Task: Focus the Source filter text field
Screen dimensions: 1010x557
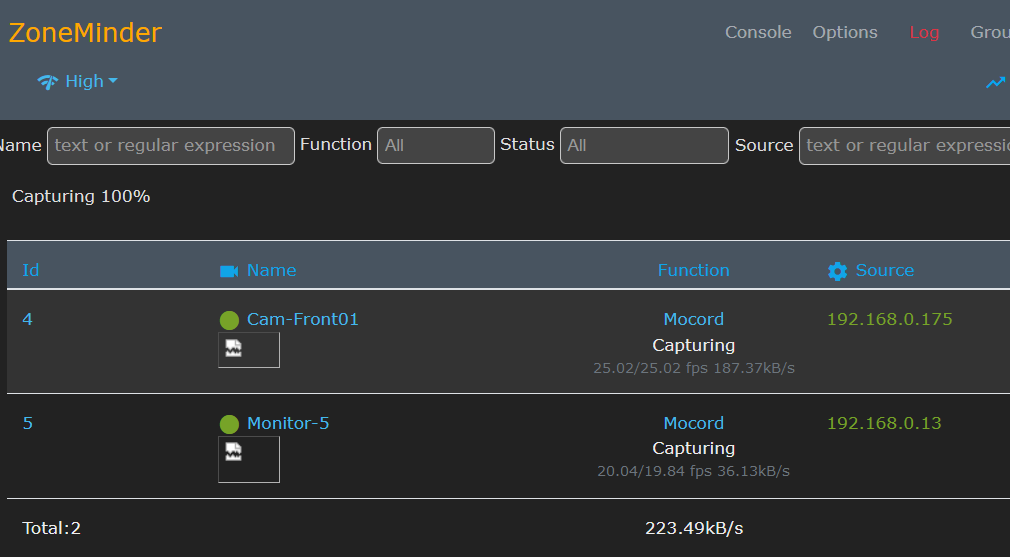Action: [x=904, y=146]
